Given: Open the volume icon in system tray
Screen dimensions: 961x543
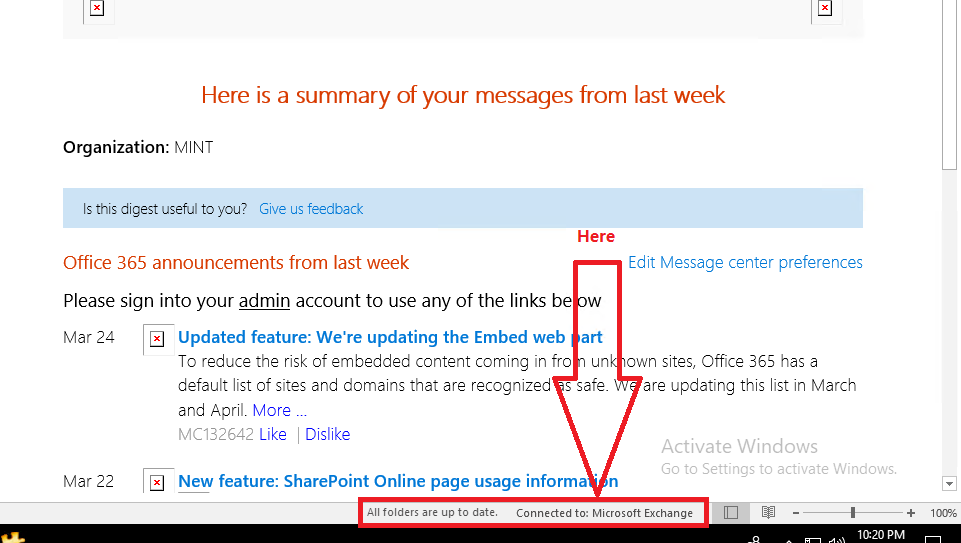Looking at the screenshot, I should point(836,540).
